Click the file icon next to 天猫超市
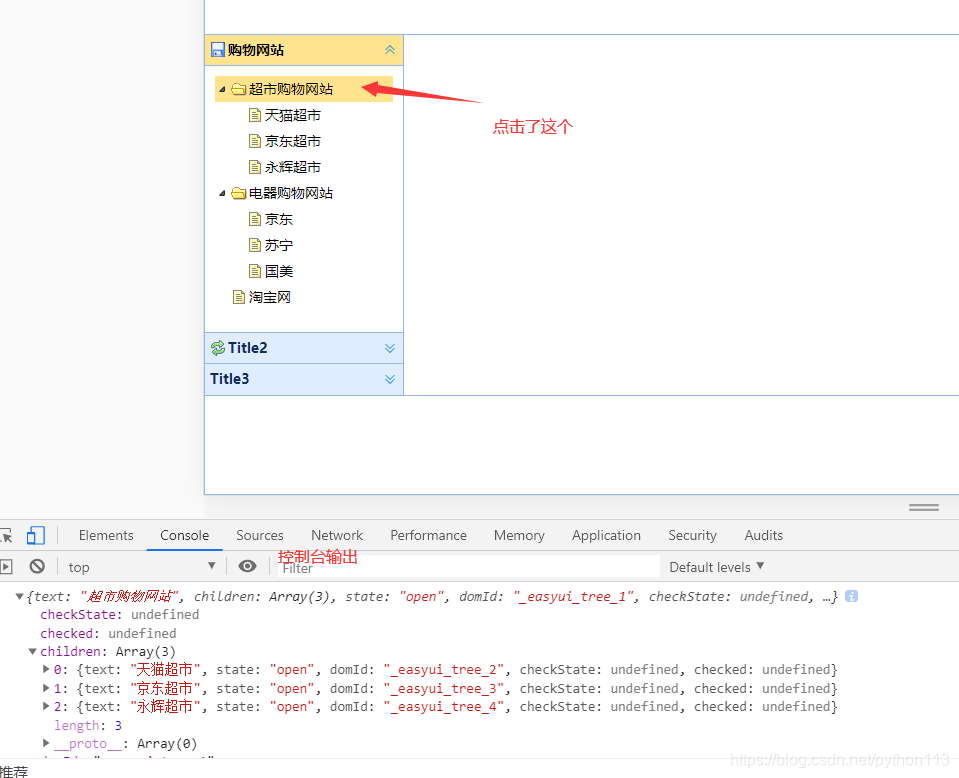Screen dimensions: 959x778 [x=255, y=115]
